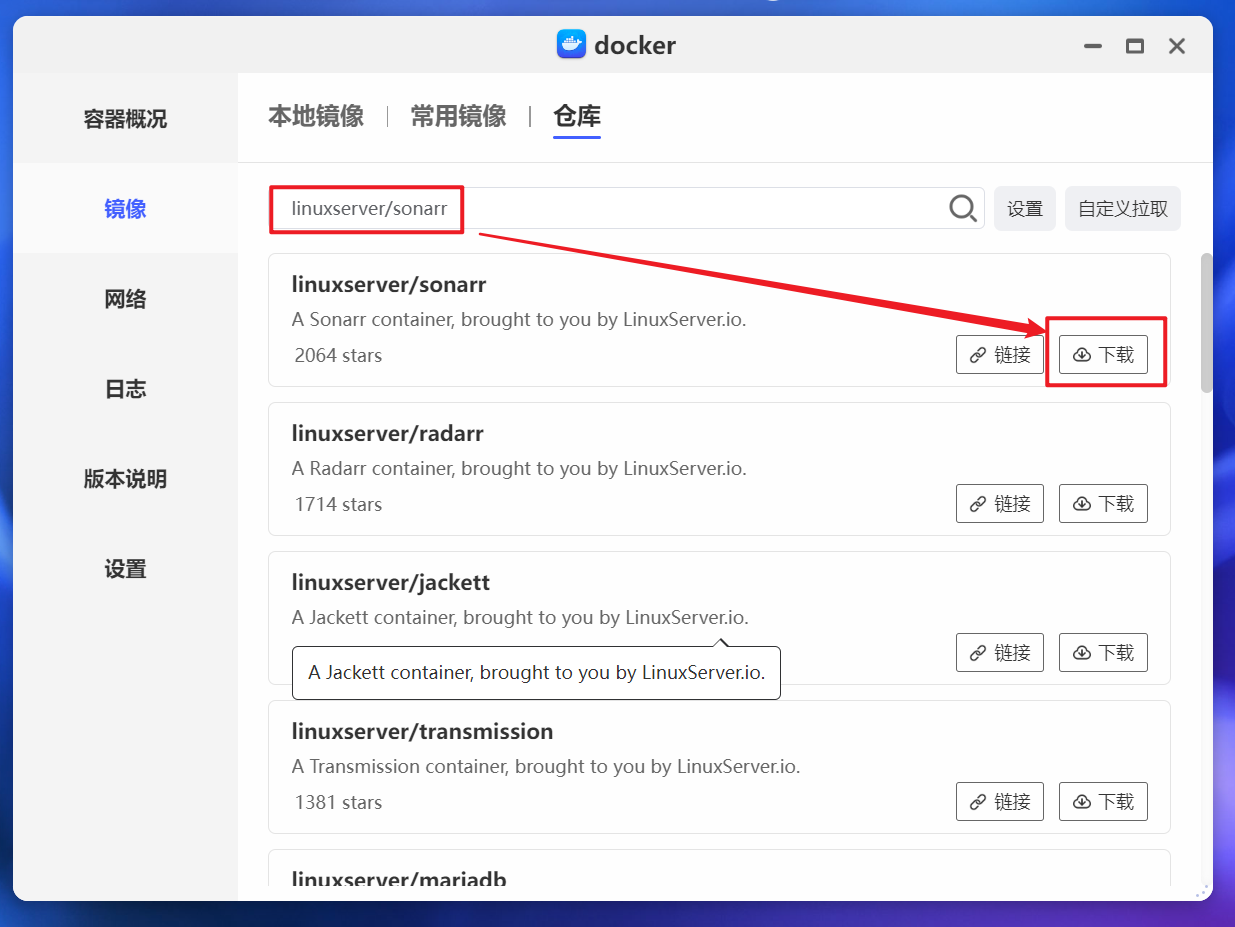Select 镜像 in the sidebar
This screenshot has width=1235, height=927.
[x=125, y=209]
